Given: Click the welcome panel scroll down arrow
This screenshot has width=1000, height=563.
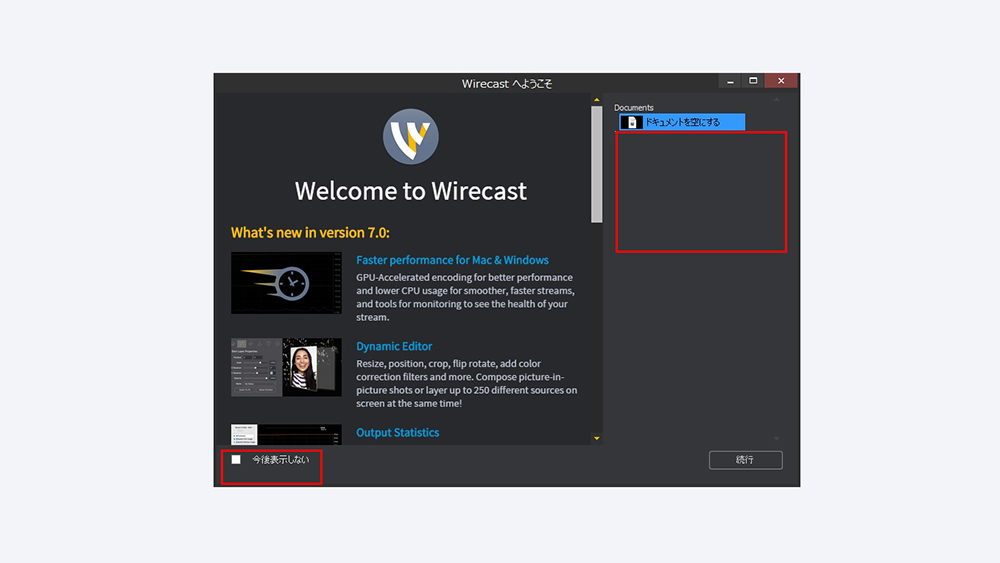Looking at the screenshot, I should pyautogui.click(x=596, y=438).
